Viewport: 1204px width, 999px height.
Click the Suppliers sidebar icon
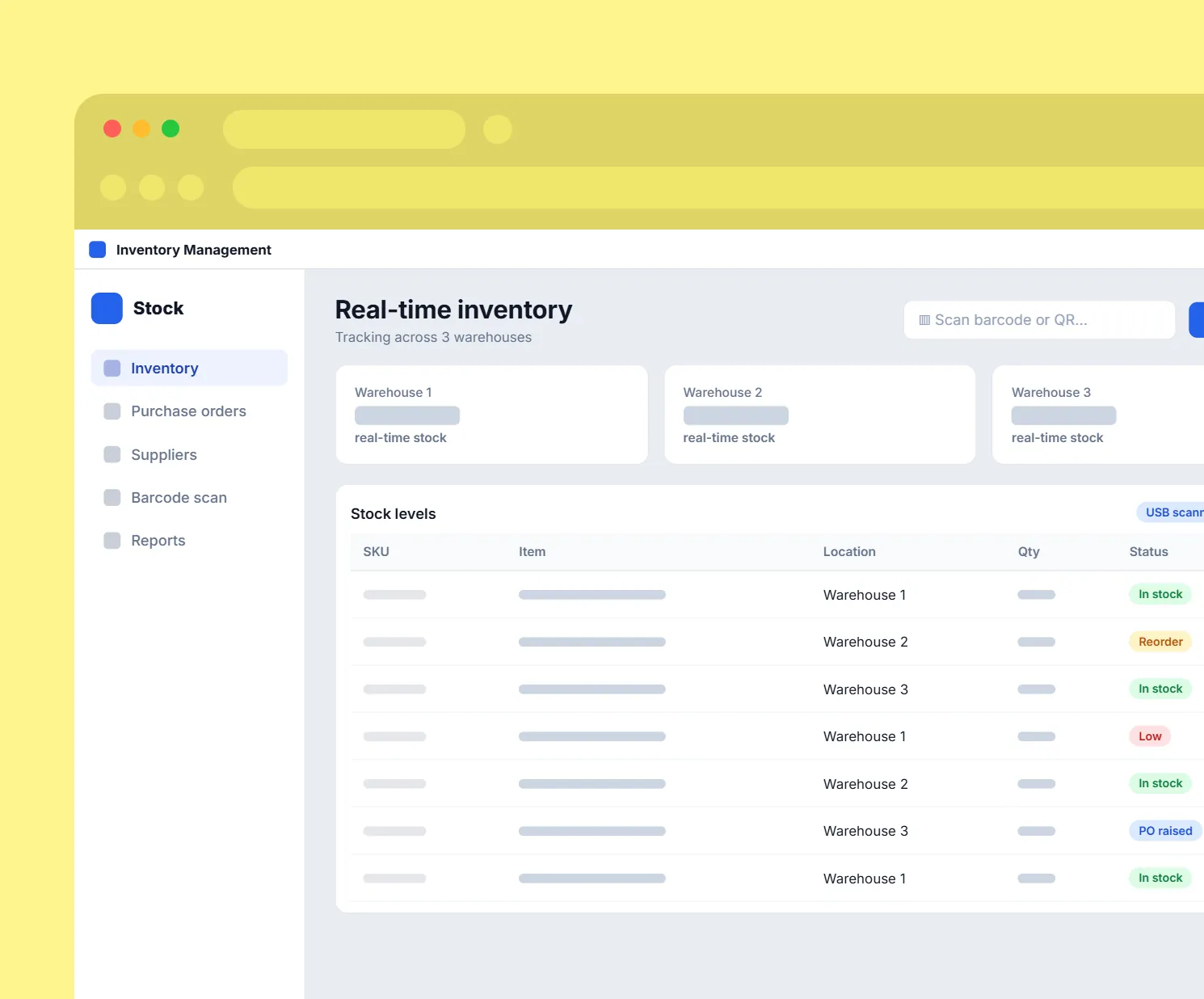(x=112, y=454)
